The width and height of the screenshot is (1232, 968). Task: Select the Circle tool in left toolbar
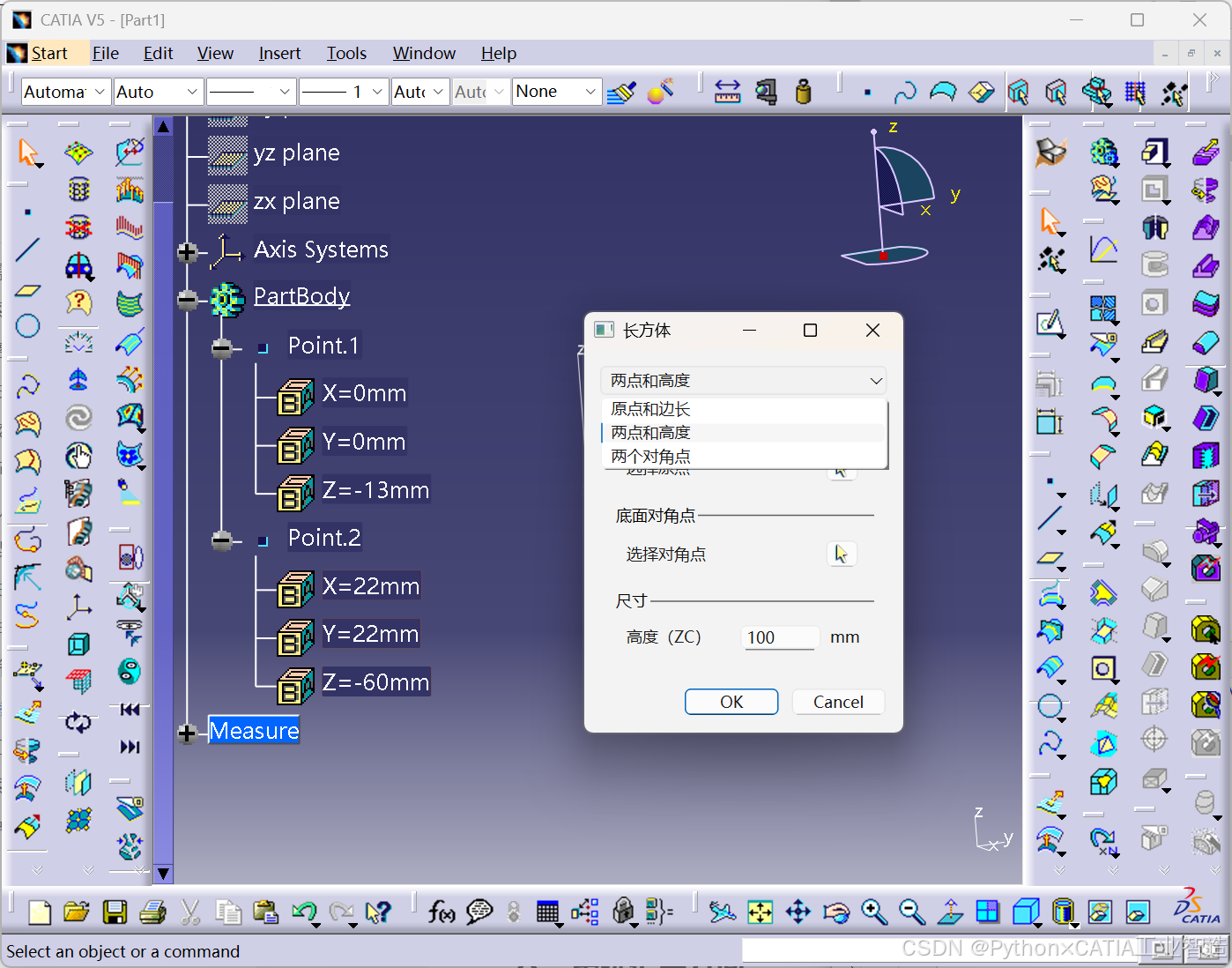coord(28,325)
